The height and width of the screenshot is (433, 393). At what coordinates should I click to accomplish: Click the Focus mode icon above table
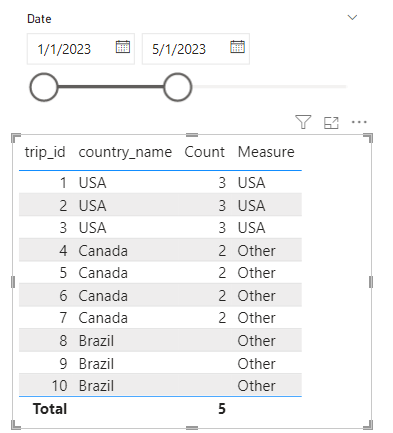331,123
